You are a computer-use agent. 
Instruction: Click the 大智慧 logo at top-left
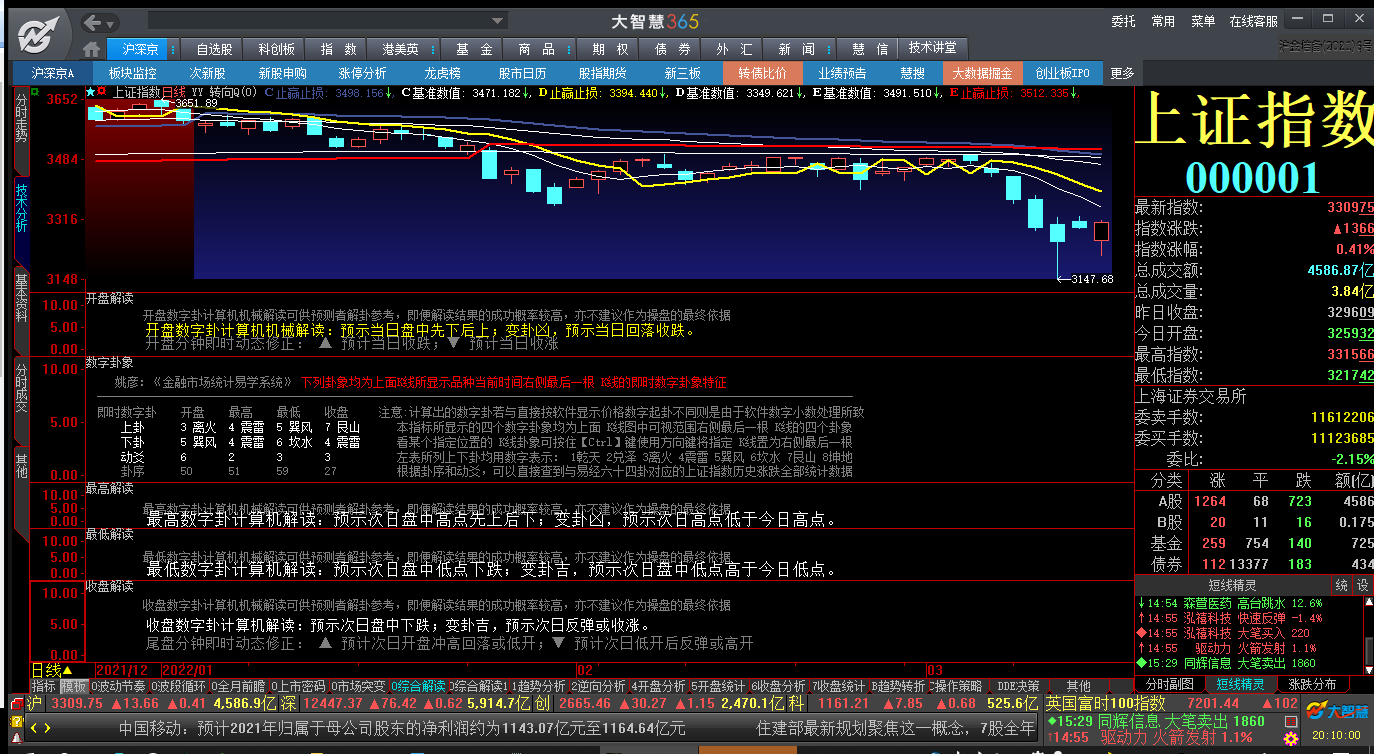(37, 35)
